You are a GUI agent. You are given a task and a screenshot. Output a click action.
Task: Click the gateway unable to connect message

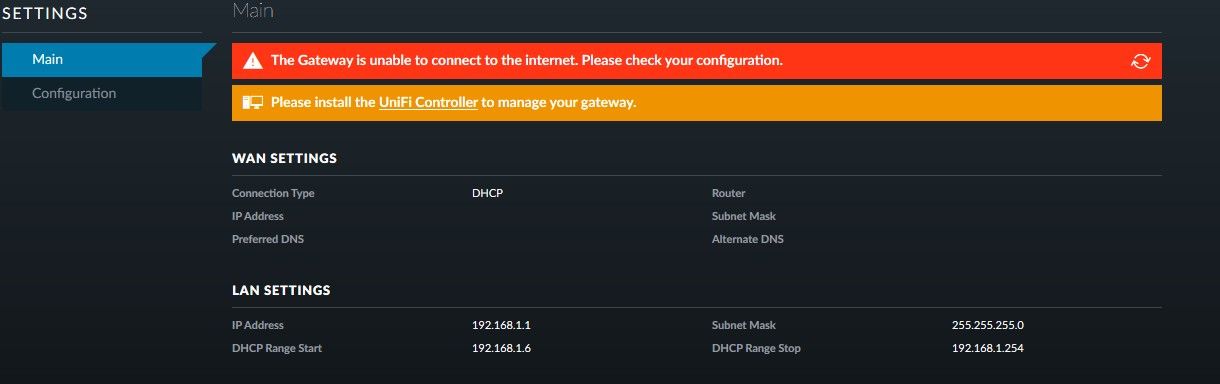(x=526, y=60)
